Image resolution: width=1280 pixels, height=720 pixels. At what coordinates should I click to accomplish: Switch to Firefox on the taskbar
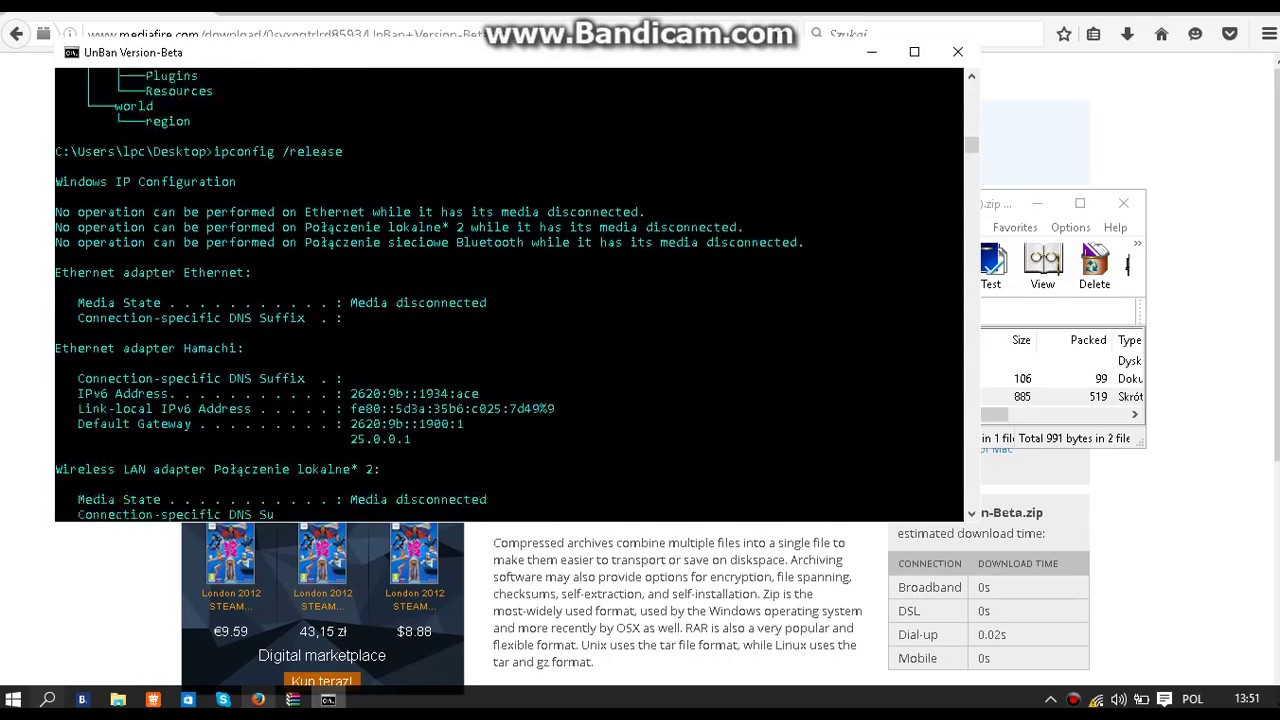click(x=258, y=700)
